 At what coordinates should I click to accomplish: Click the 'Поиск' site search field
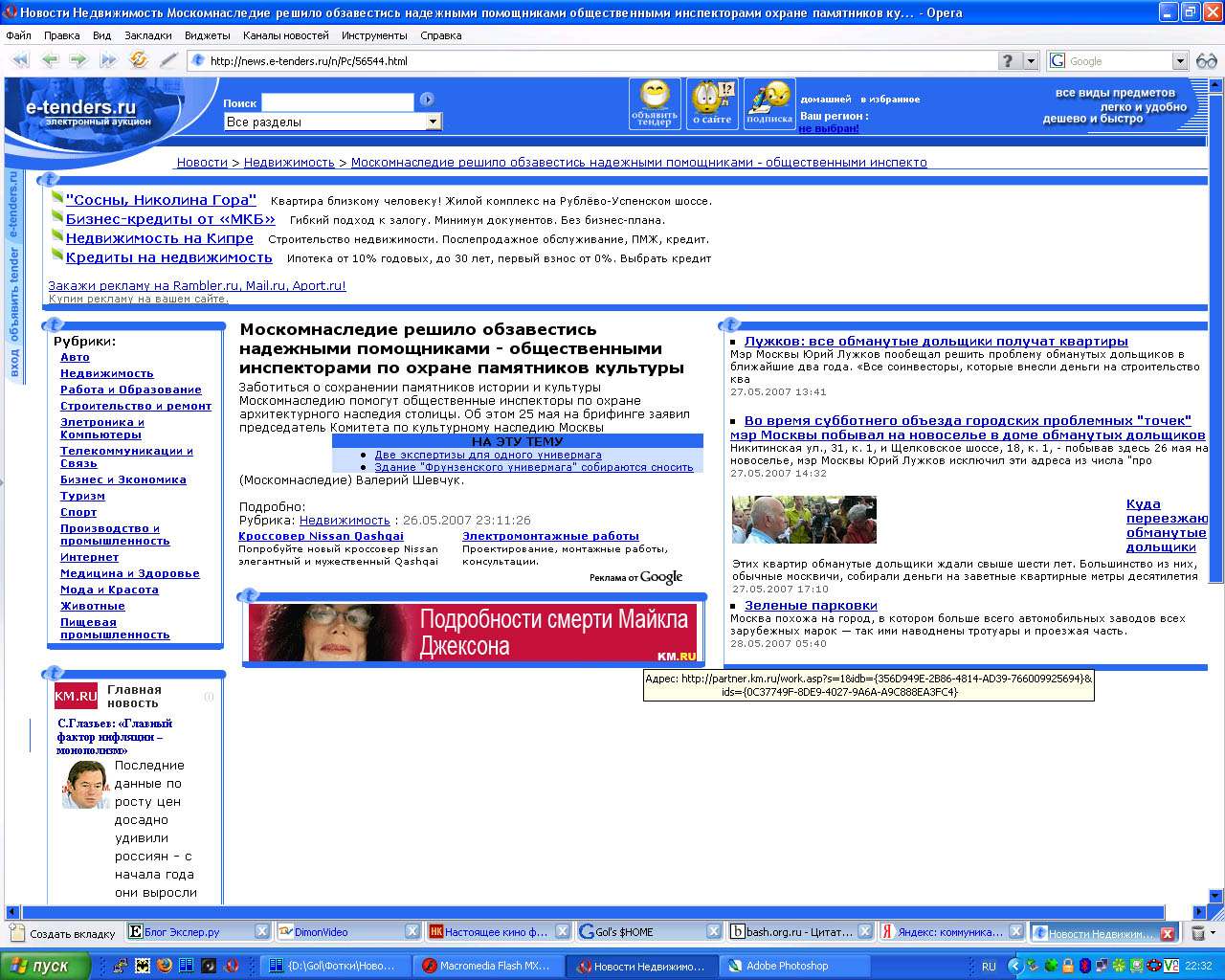[x=338, y=101]
